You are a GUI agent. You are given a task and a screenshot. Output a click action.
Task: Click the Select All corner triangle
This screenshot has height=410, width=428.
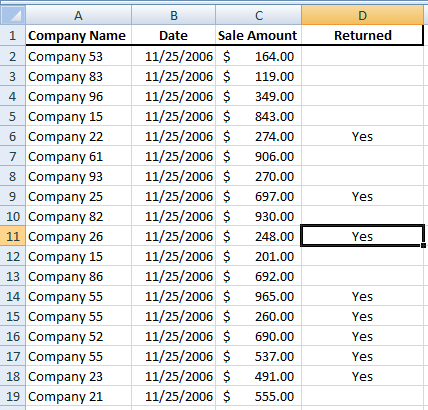[13, 15]
